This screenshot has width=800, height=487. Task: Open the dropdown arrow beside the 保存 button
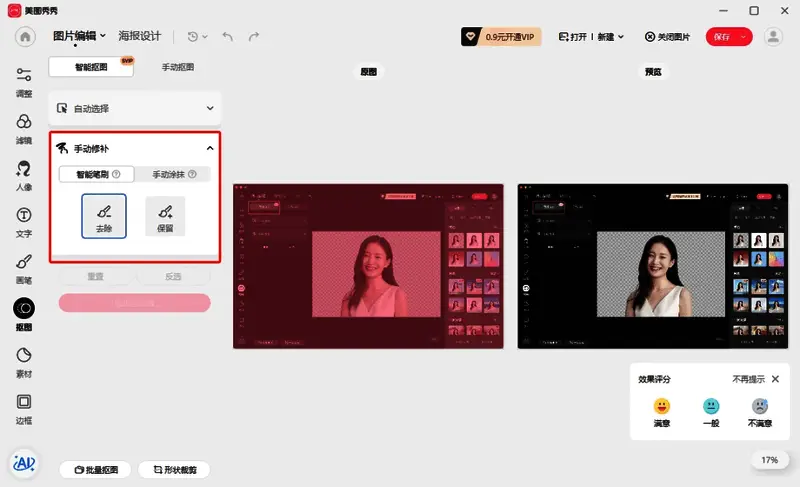tap(743, 37)
